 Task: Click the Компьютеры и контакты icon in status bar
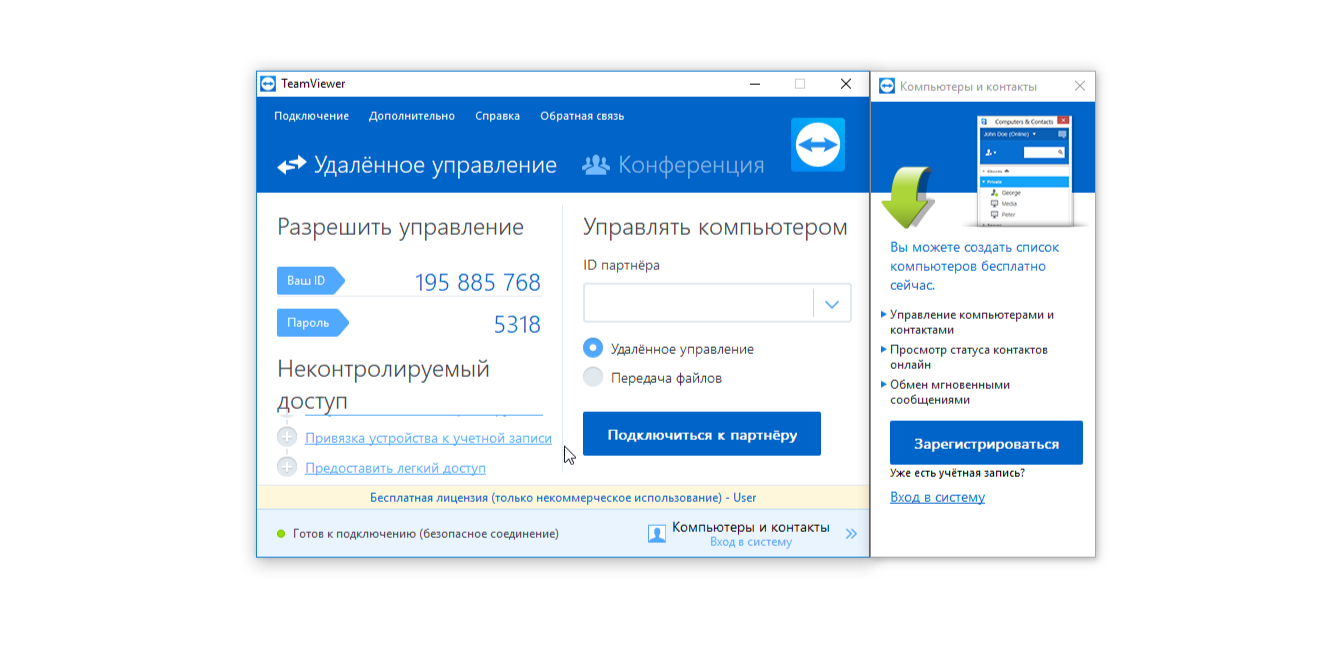click(656, 533)
